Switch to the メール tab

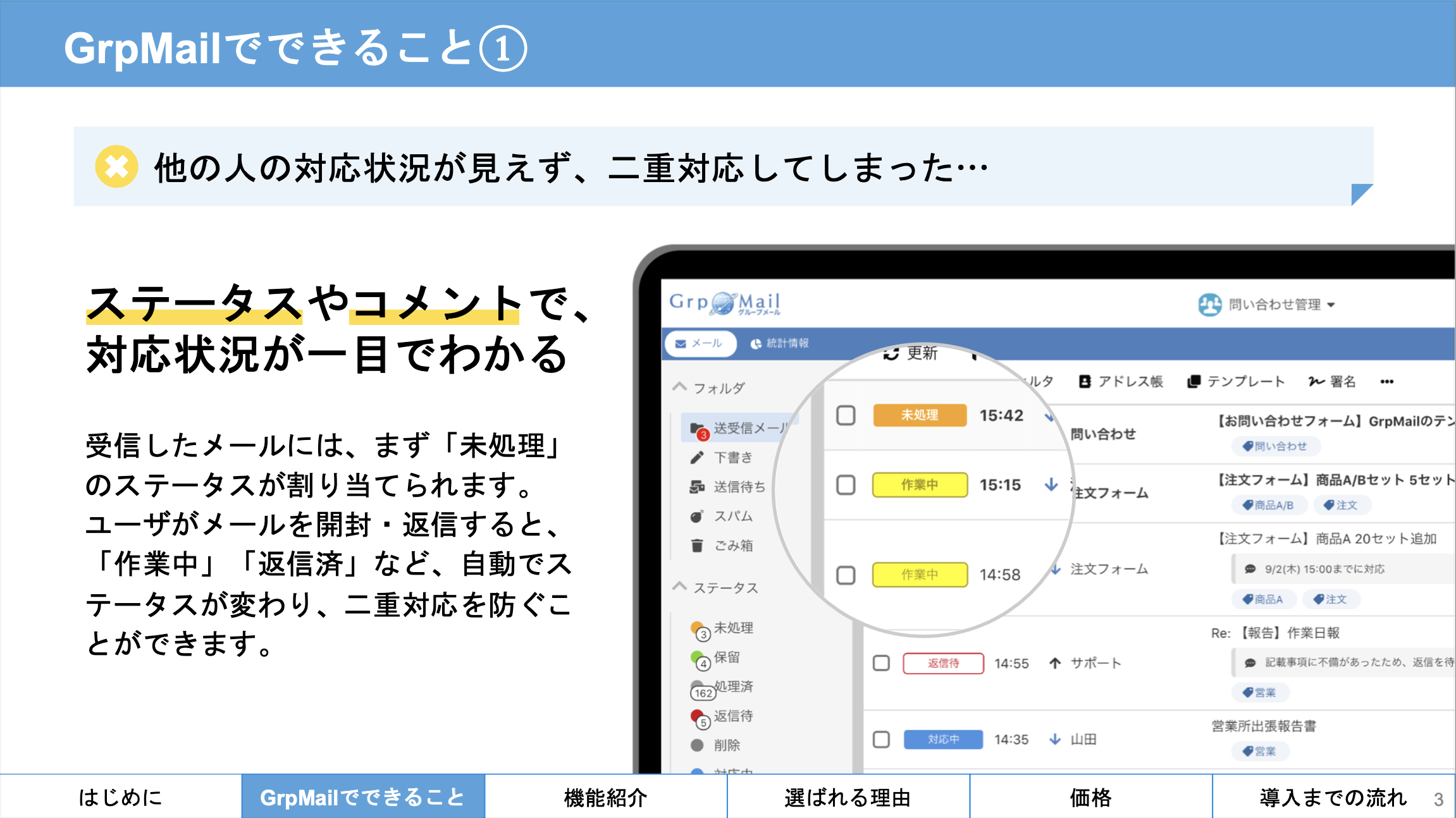pyautogui.click(x=700, y=343)
